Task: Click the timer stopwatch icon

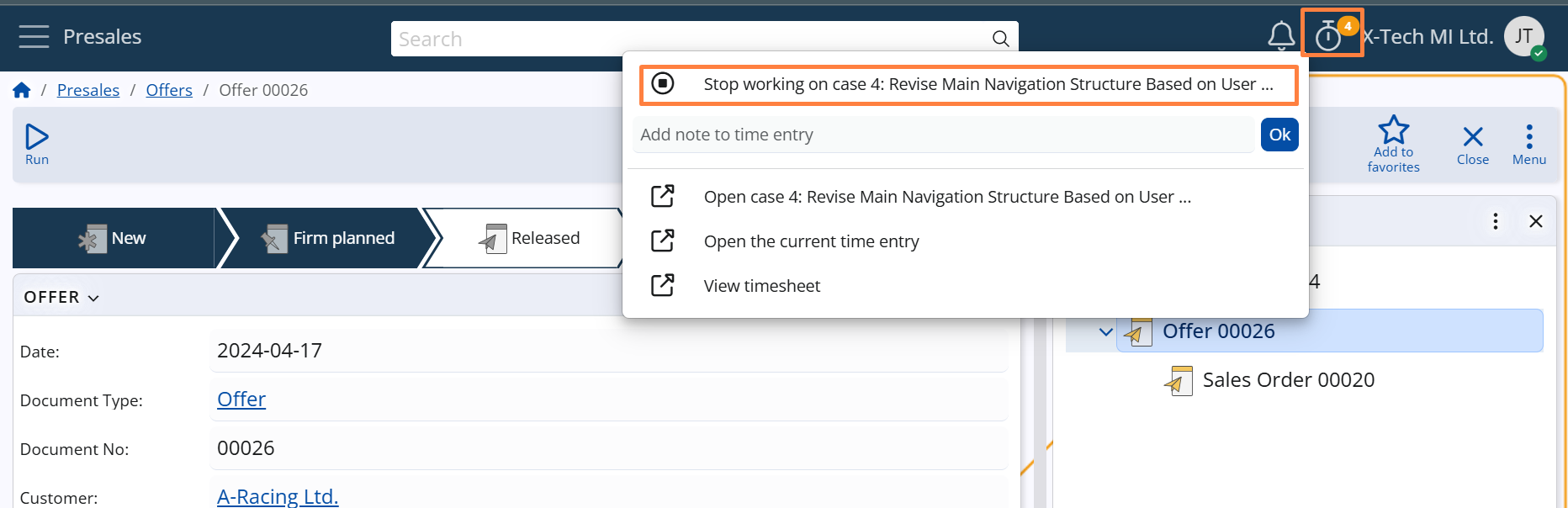Action: pyautogui.click(x=1328, y=36)
